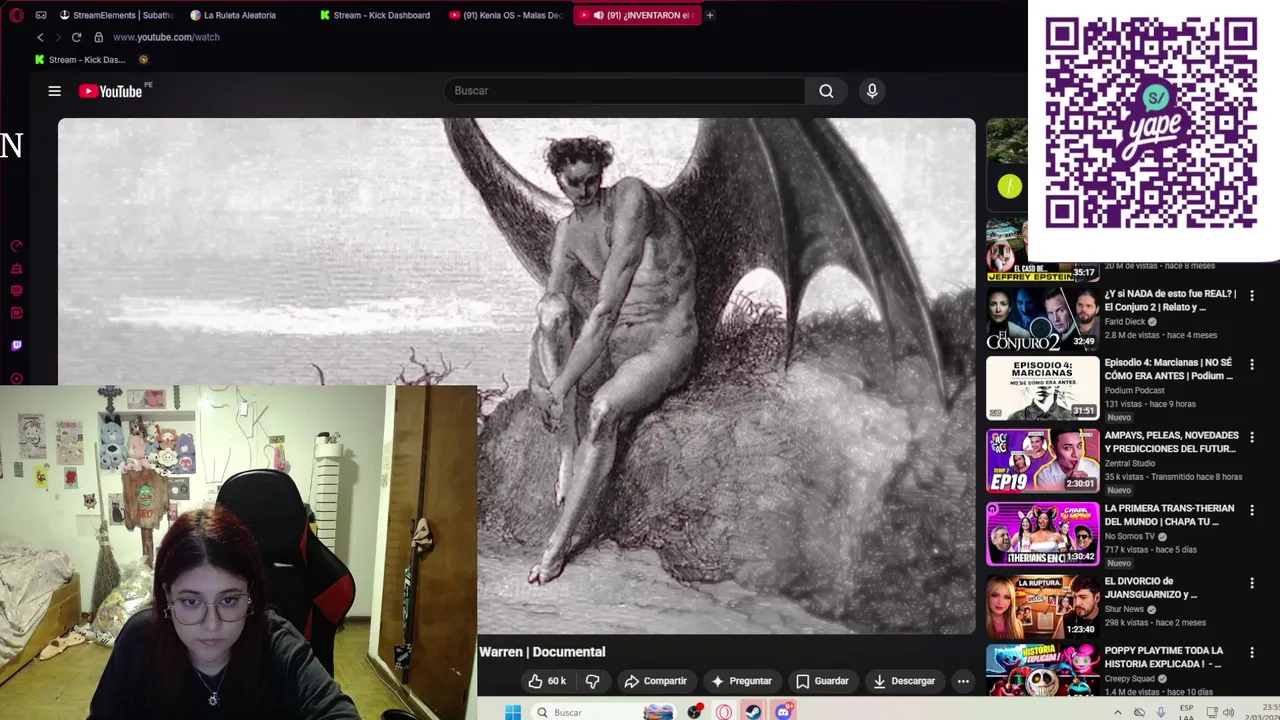Open Discord from taskbar

[783, 712]
